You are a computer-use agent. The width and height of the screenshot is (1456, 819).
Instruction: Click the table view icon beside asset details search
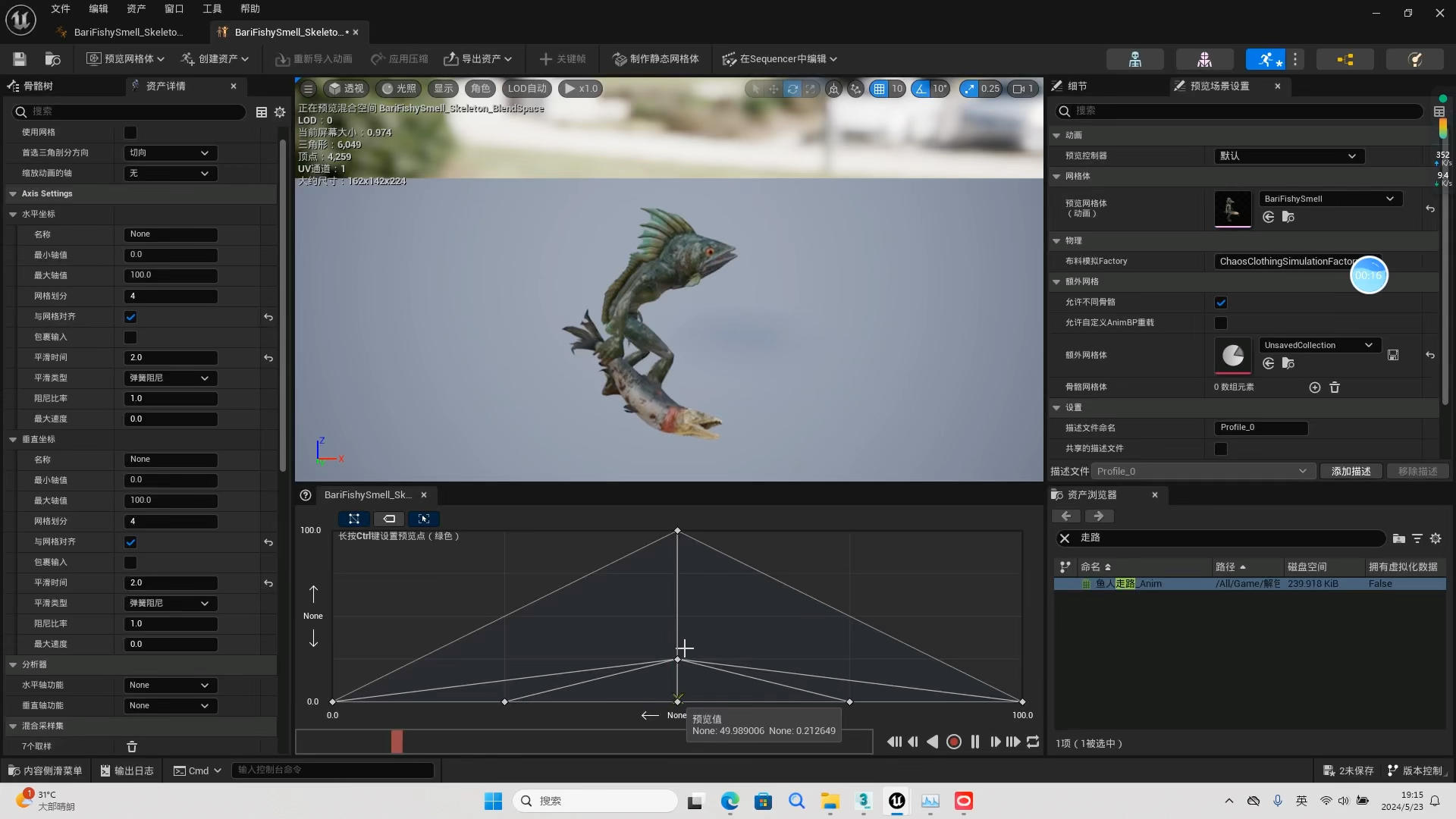pos(261,112)
